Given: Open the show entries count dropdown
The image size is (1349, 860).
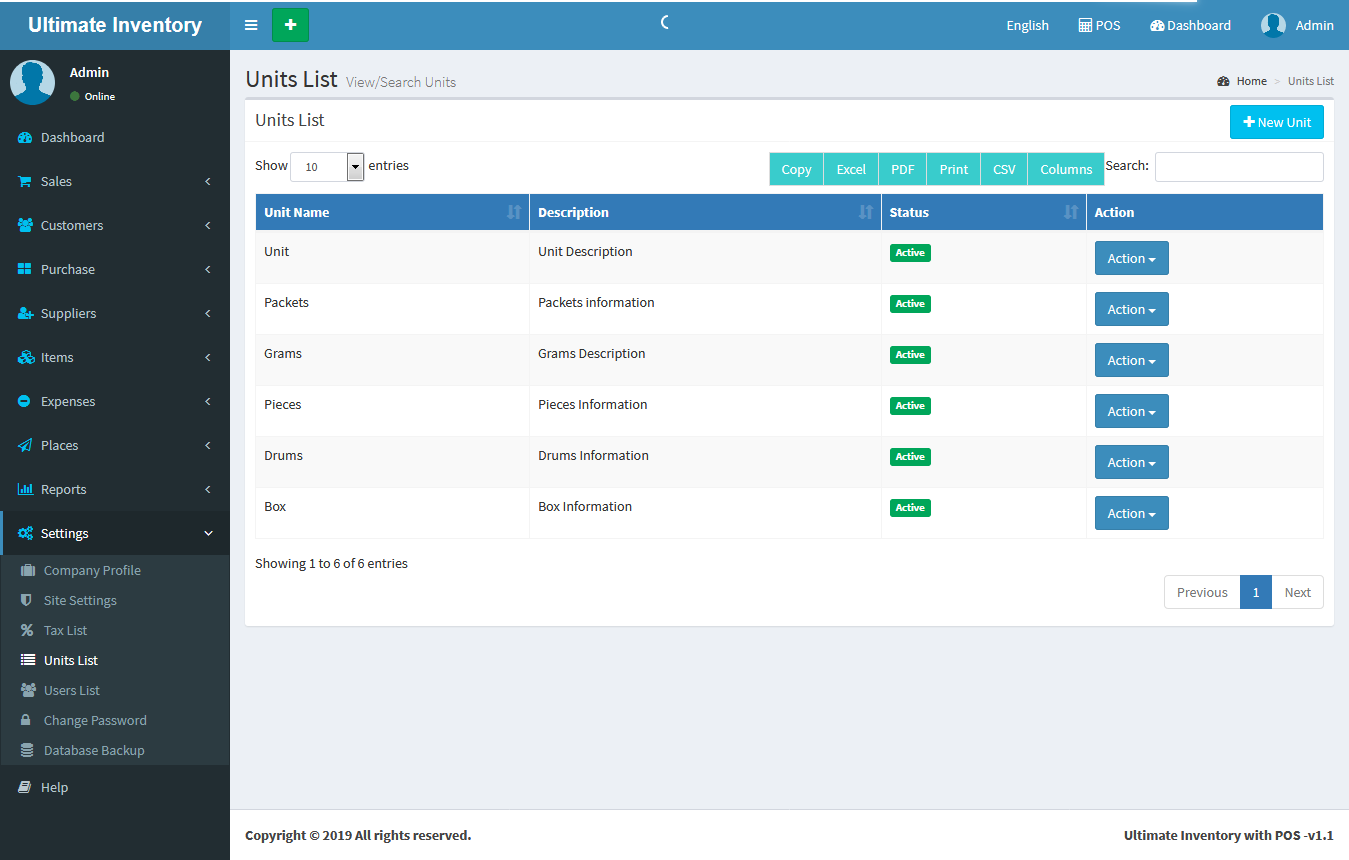Looking at the screenshot, I should click(327, 167).
